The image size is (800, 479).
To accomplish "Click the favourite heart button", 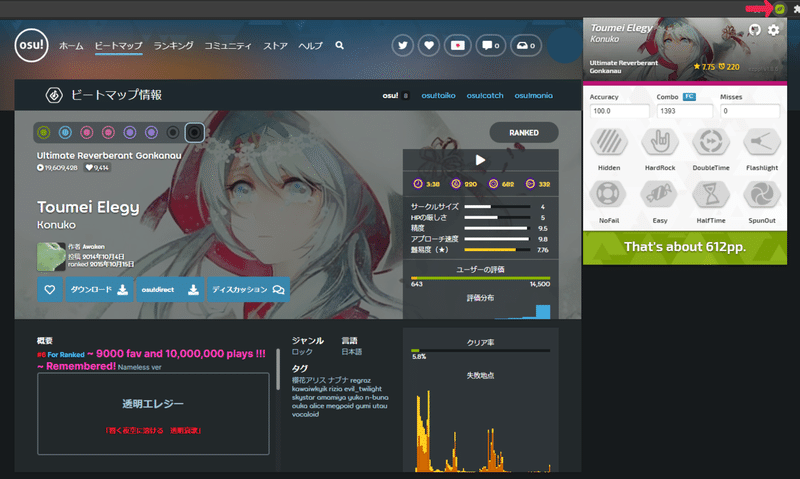I will (50, 289).
